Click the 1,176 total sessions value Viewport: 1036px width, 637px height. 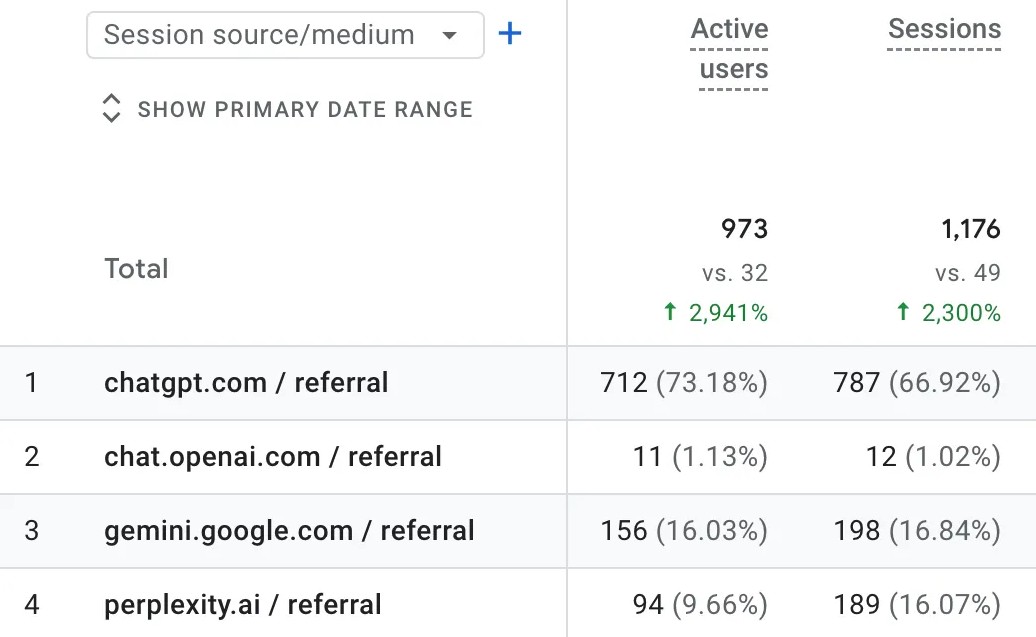(970, 229)
